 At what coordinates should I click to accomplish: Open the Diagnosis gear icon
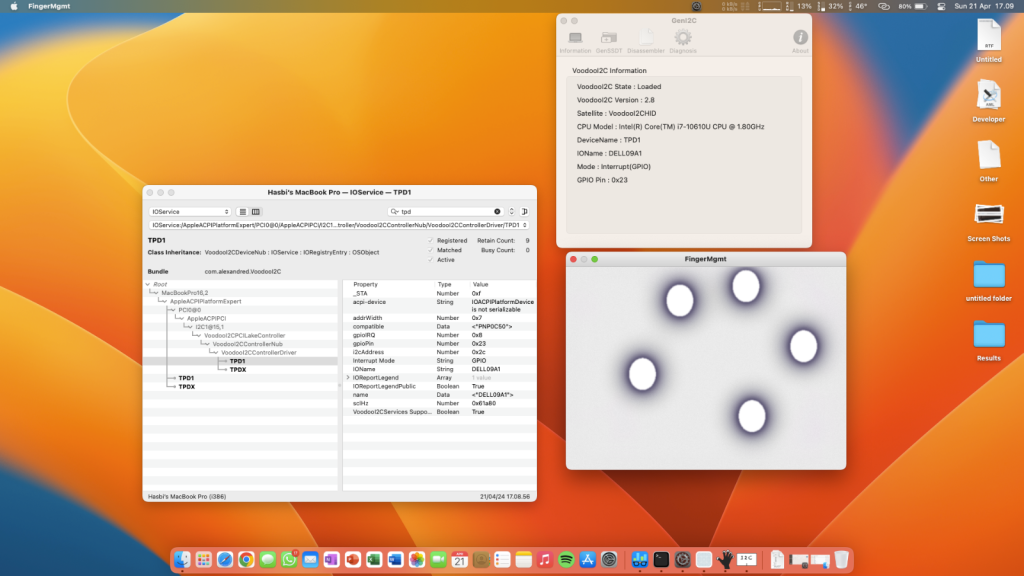(x=683, y=39)
